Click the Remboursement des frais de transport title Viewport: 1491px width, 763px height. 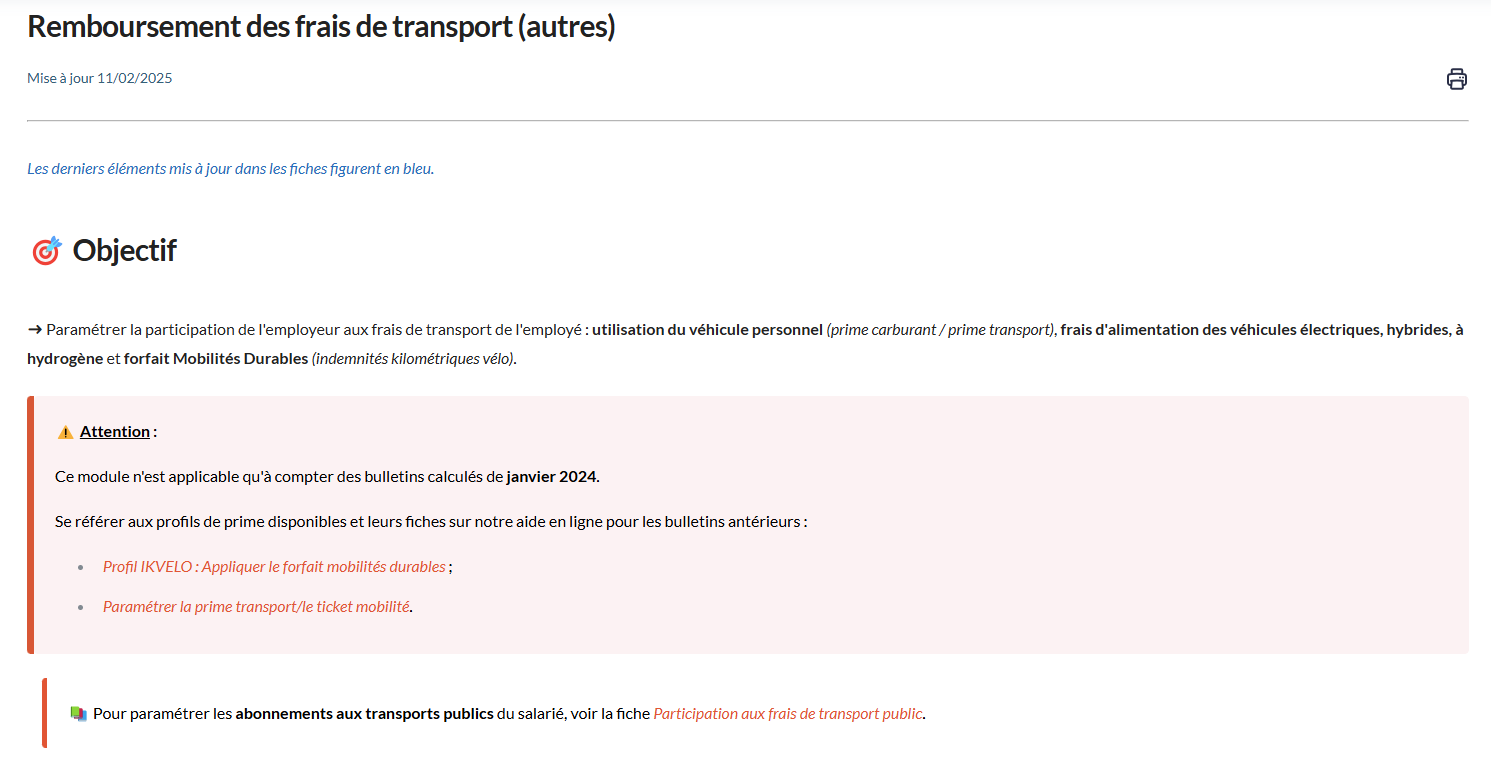pyautogui.click(x=321, y=27)
